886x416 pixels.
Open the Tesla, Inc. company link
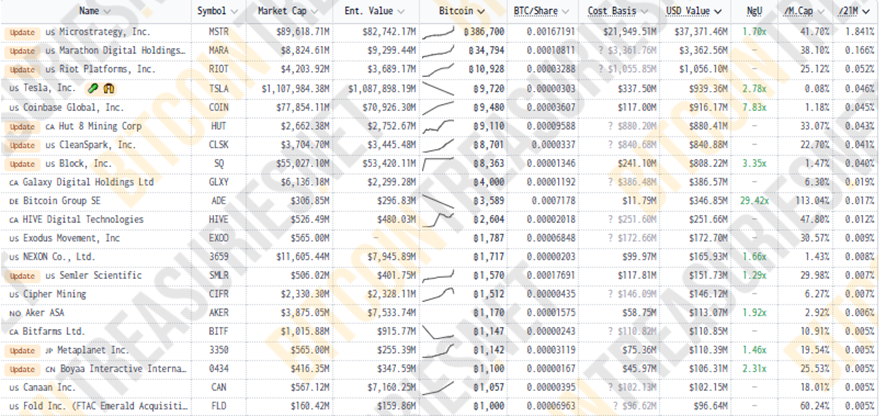49,88
